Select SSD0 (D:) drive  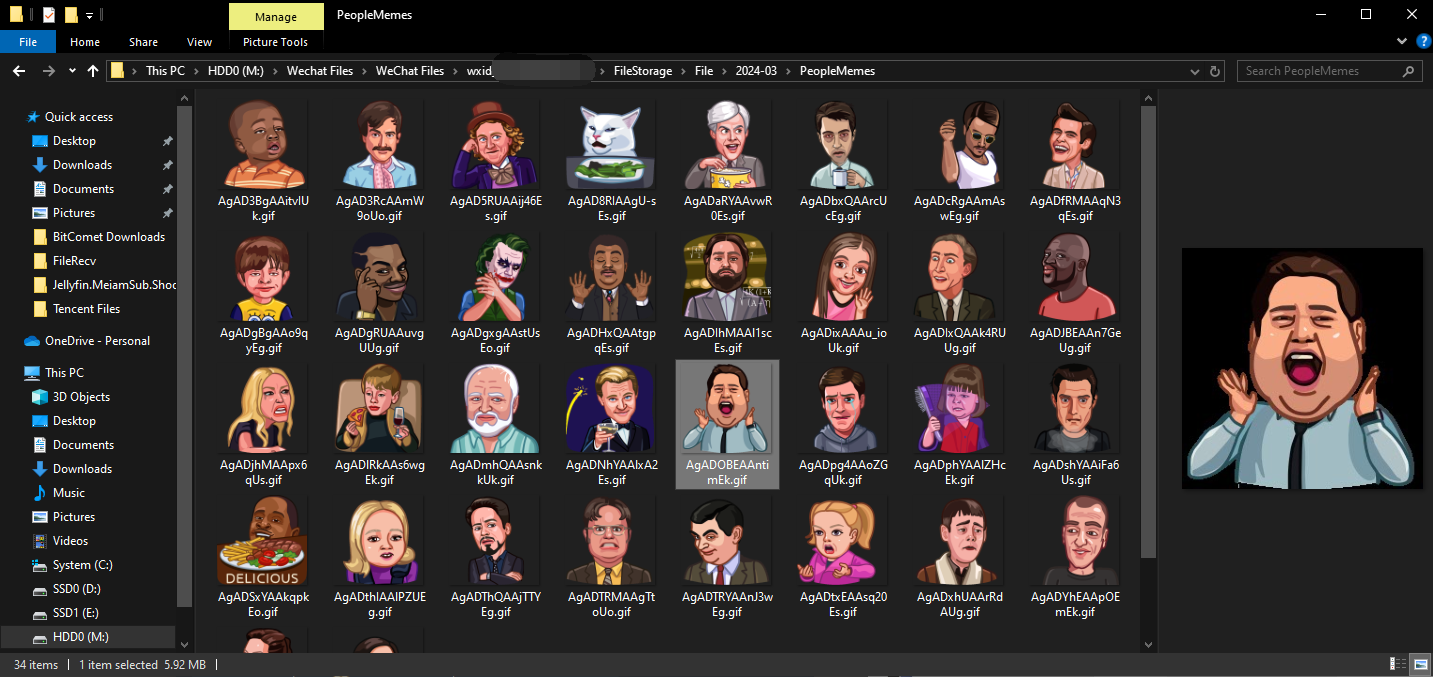(x=76, y=589)
